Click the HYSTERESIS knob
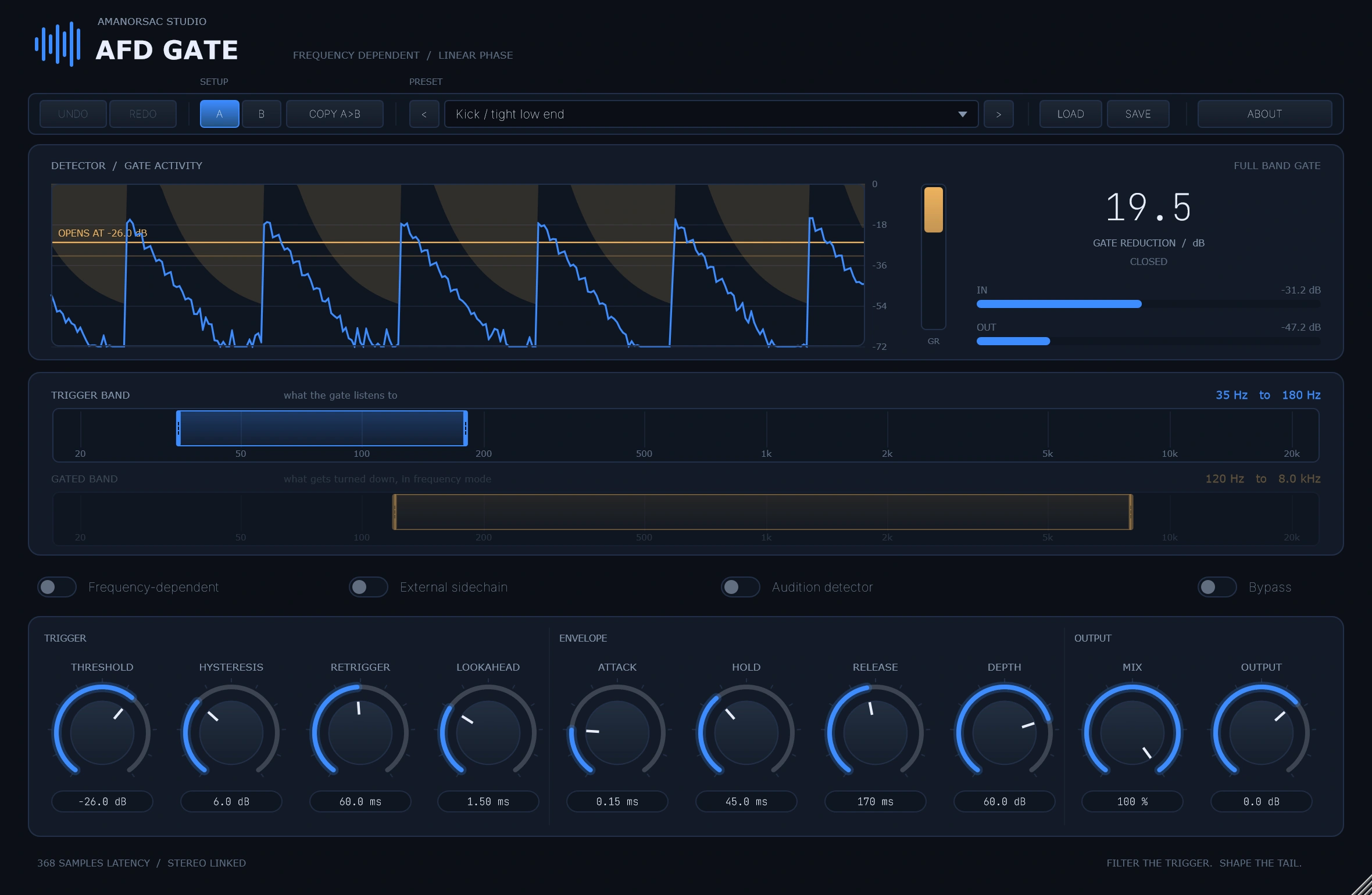The width and height of the screenshot is (1372, 895). [231, 732]
